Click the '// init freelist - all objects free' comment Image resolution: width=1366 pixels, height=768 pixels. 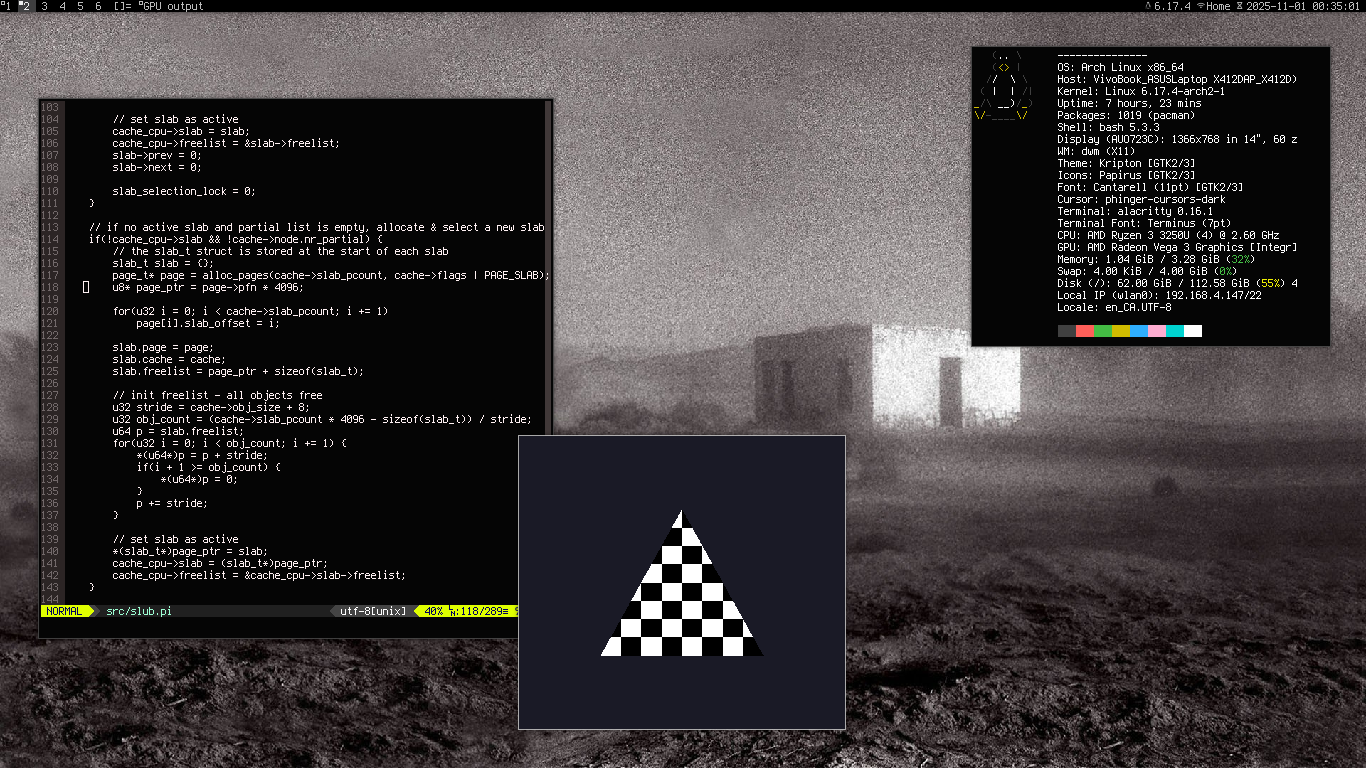[x=217, y=395]
